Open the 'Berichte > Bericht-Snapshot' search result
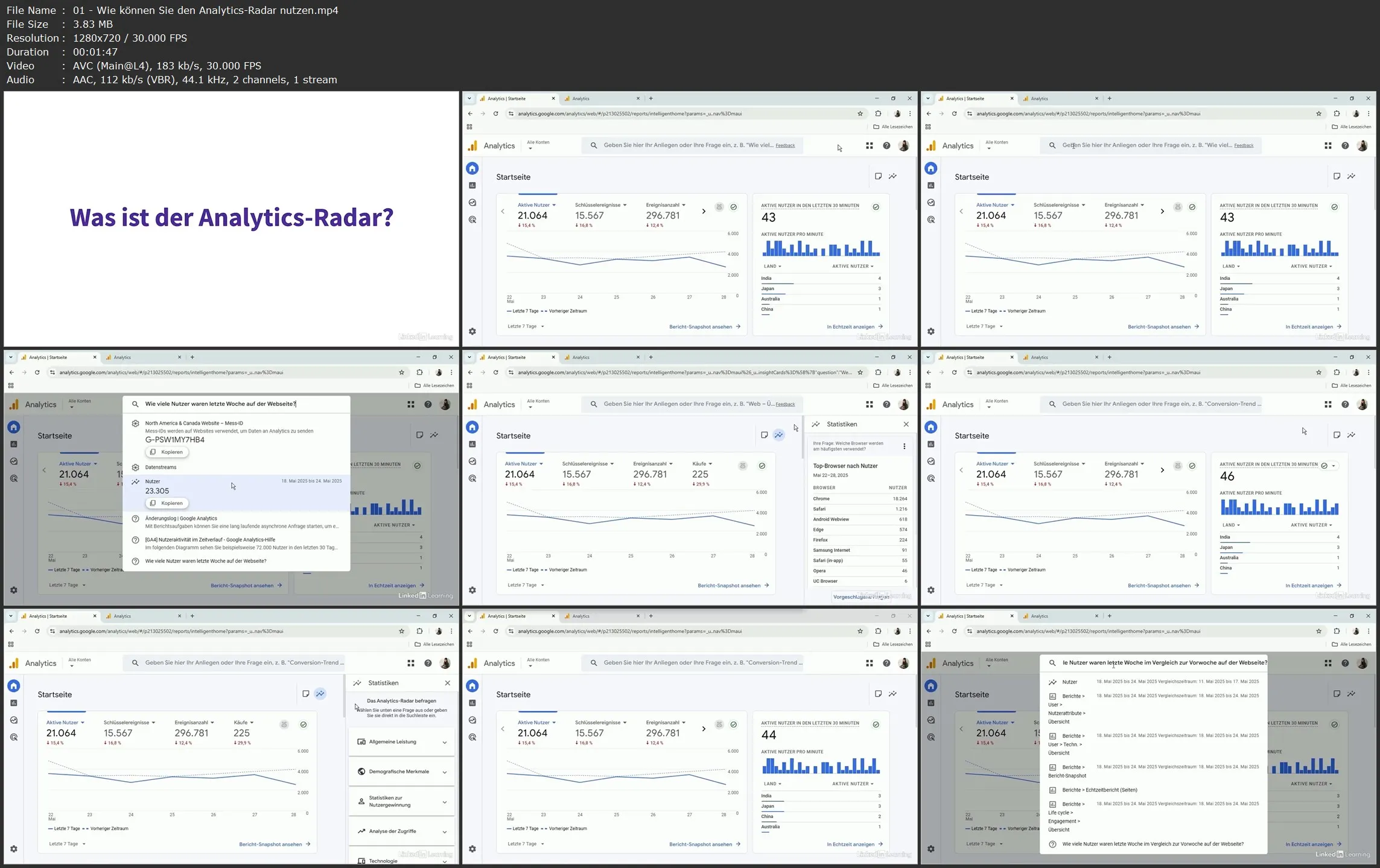Viewport: 1380px width, 868px height. pyautogui.click(x=1153, y=771)
